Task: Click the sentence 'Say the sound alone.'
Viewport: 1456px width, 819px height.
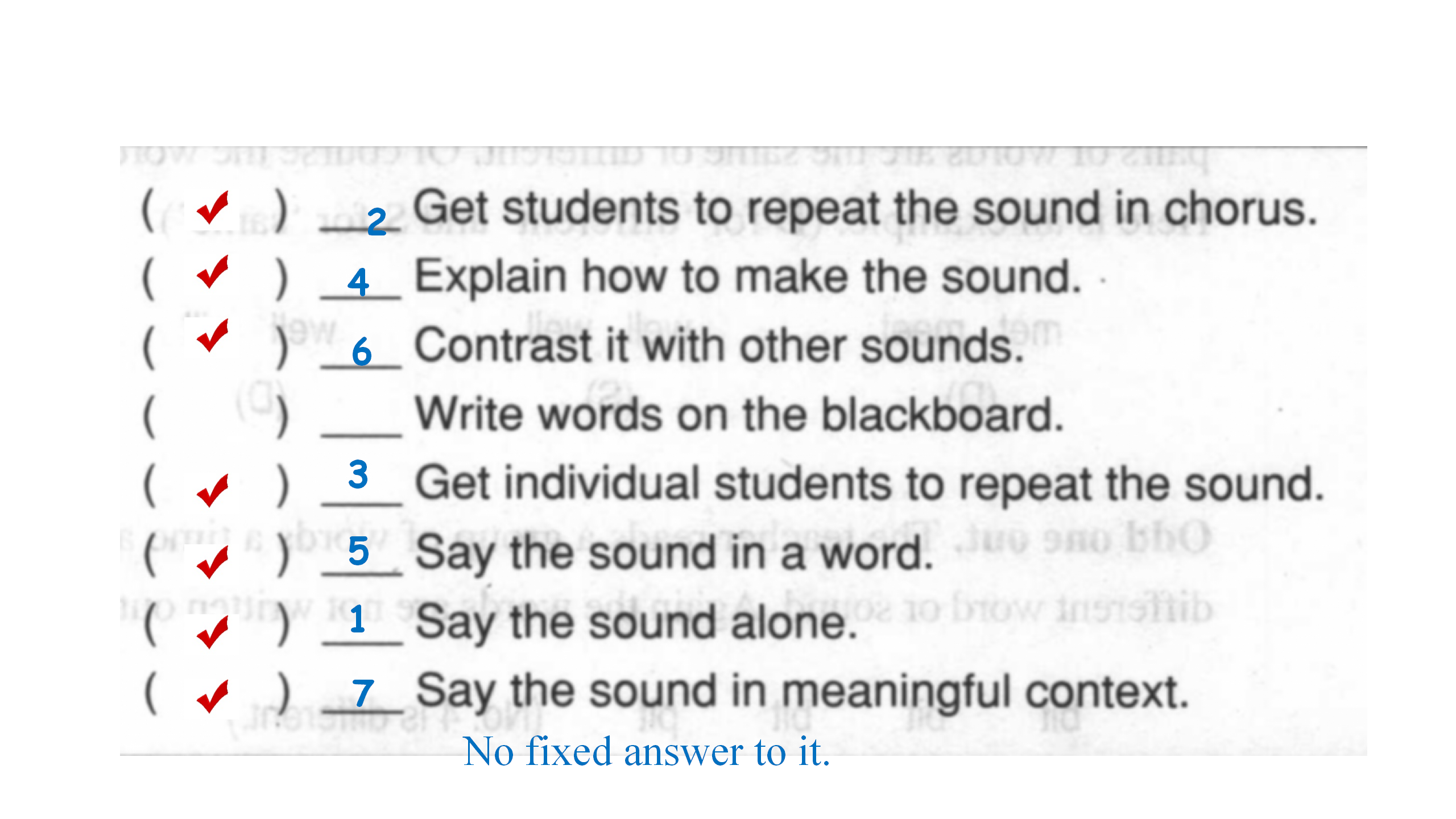Action: coord(636,623)
